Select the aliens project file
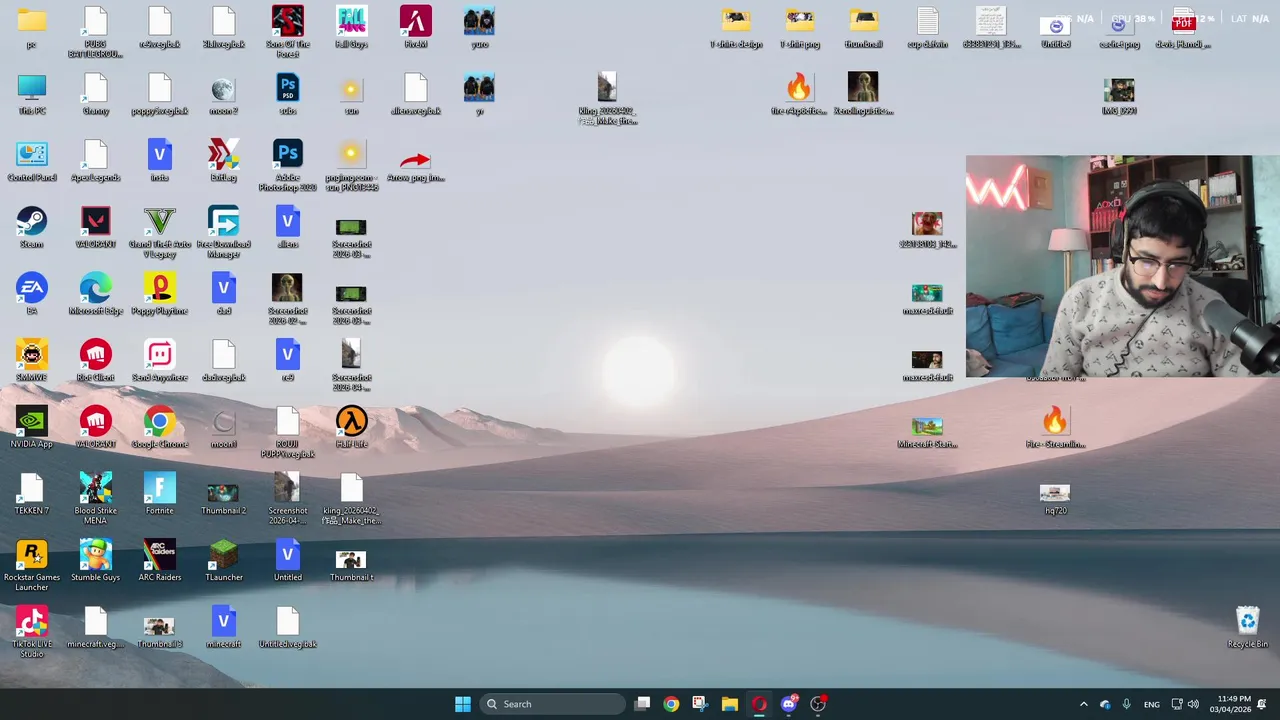 point(288,228)
